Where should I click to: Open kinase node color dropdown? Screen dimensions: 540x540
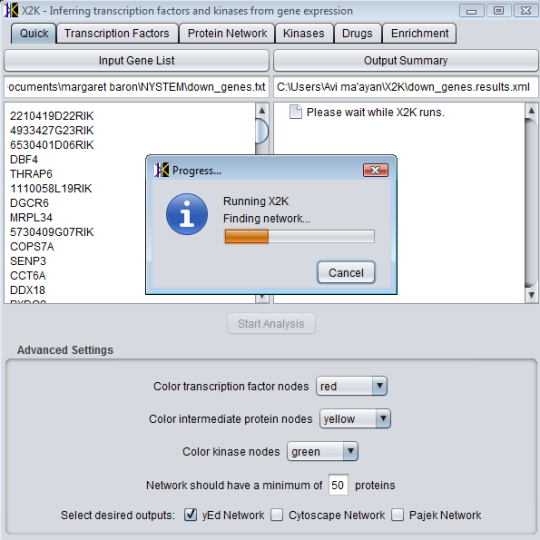click(x=323, y=451)
